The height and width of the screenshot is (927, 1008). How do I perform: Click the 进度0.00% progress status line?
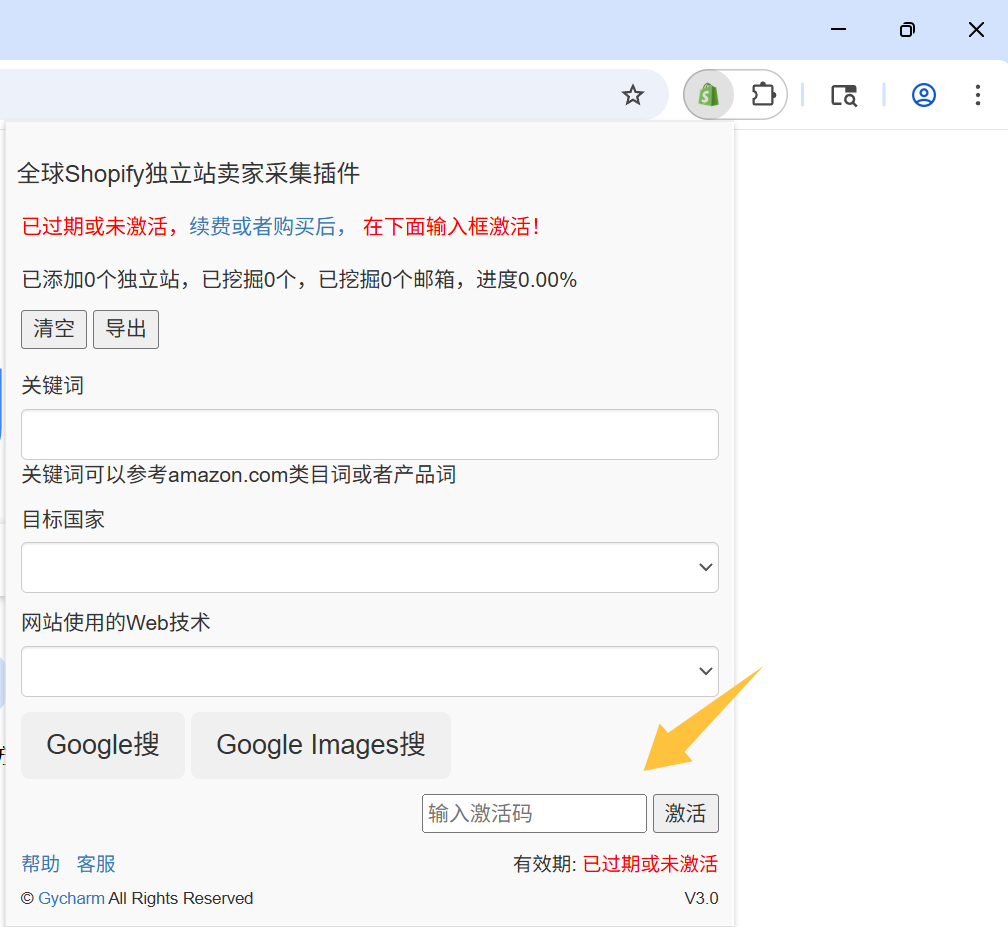pyautogui.click(x=300, y=280)
